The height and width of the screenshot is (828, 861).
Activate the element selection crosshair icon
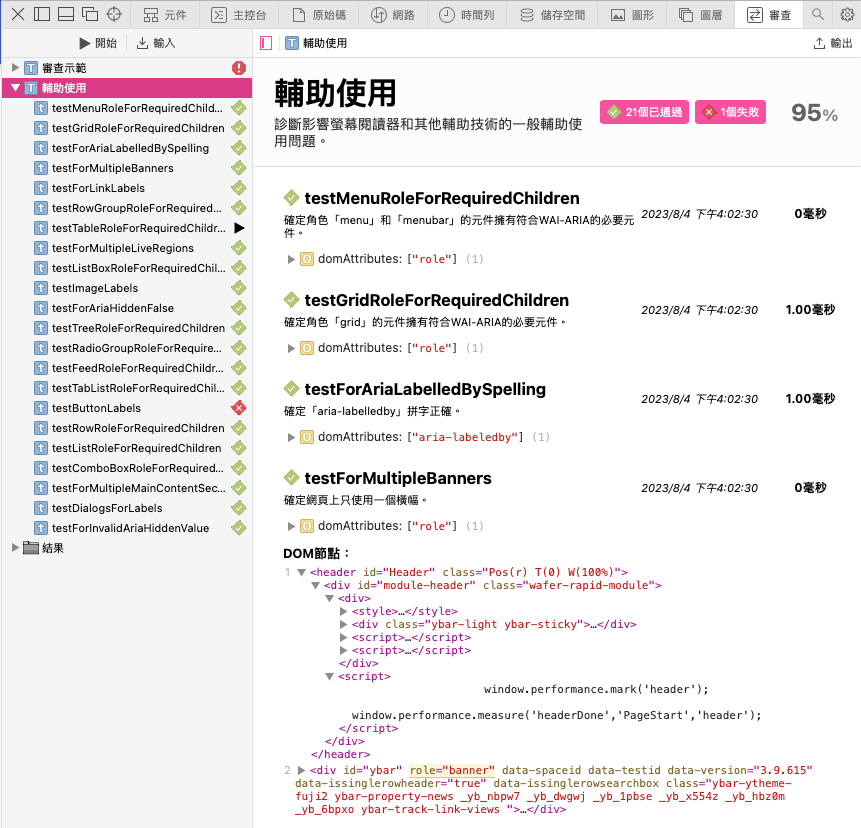pos(114,14)
